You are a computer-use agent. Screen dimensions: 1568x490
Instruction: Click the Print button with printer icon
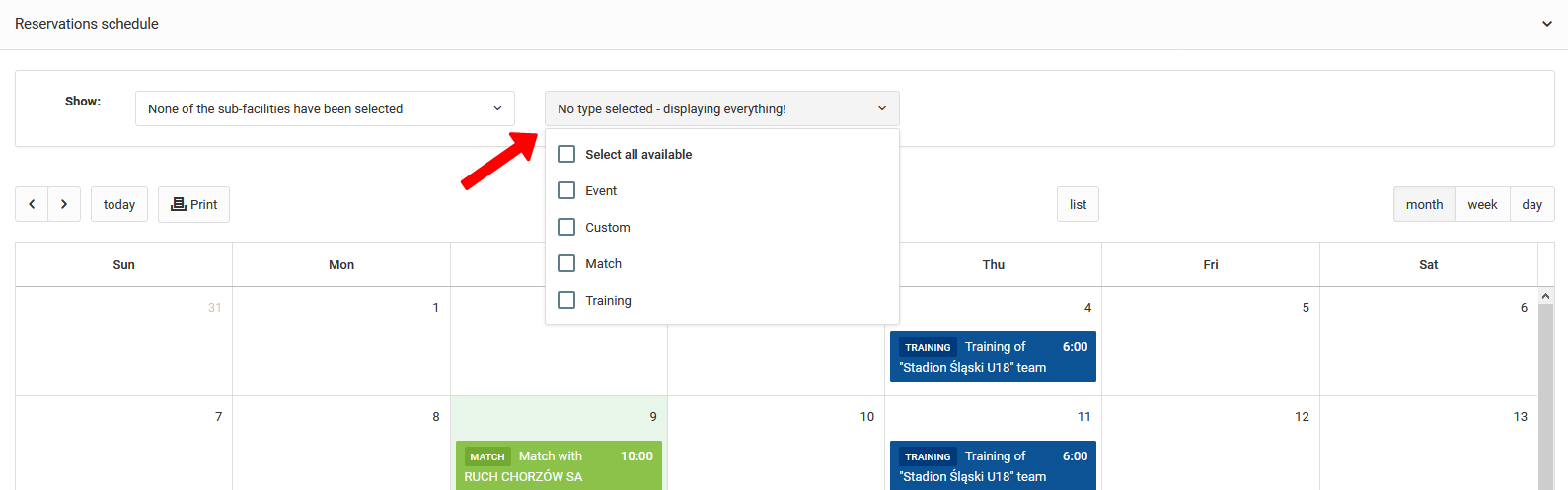(193, 204)
